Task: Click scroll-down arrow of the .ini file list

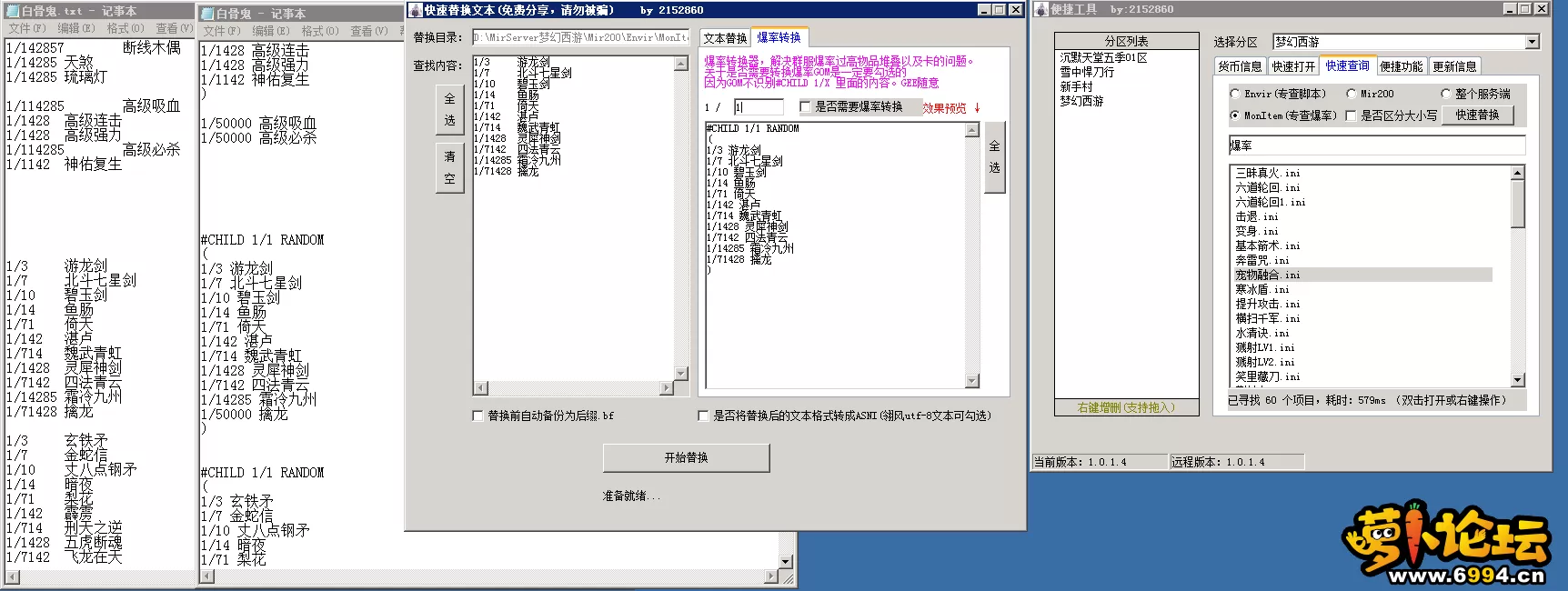Action: pos(1517,380)
